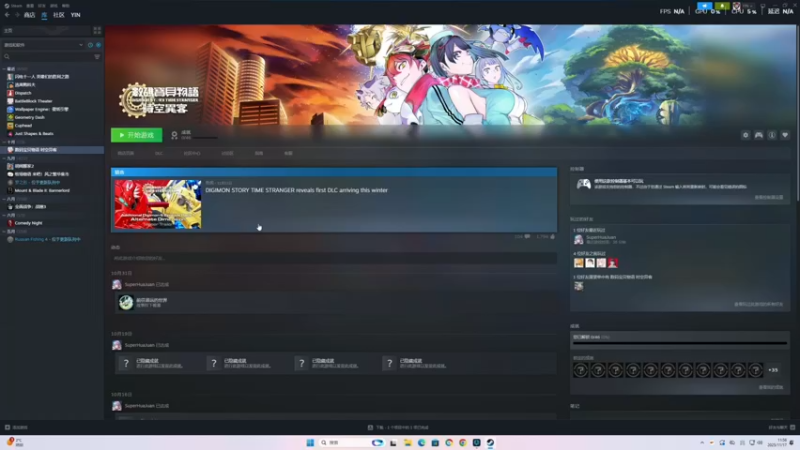This screenshot has width=800, height=450.
Task: Open Windows Start button on taskbar
Action: pos(310,442)
